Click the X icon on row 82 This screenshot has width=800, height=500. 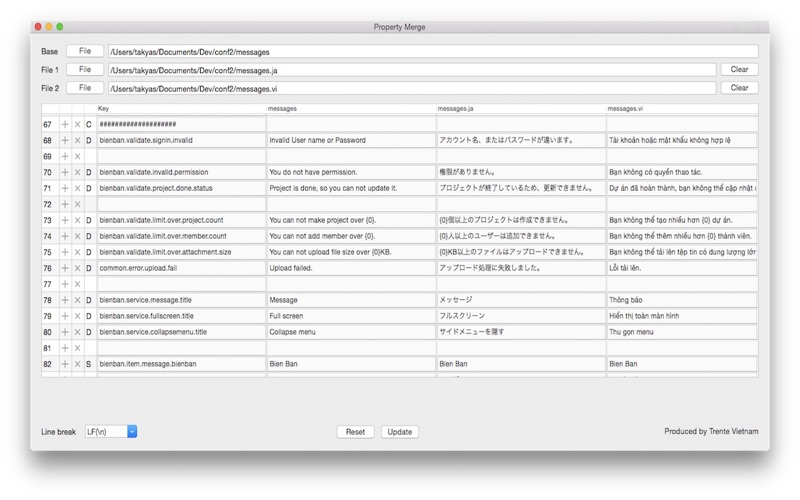point(78,364)
